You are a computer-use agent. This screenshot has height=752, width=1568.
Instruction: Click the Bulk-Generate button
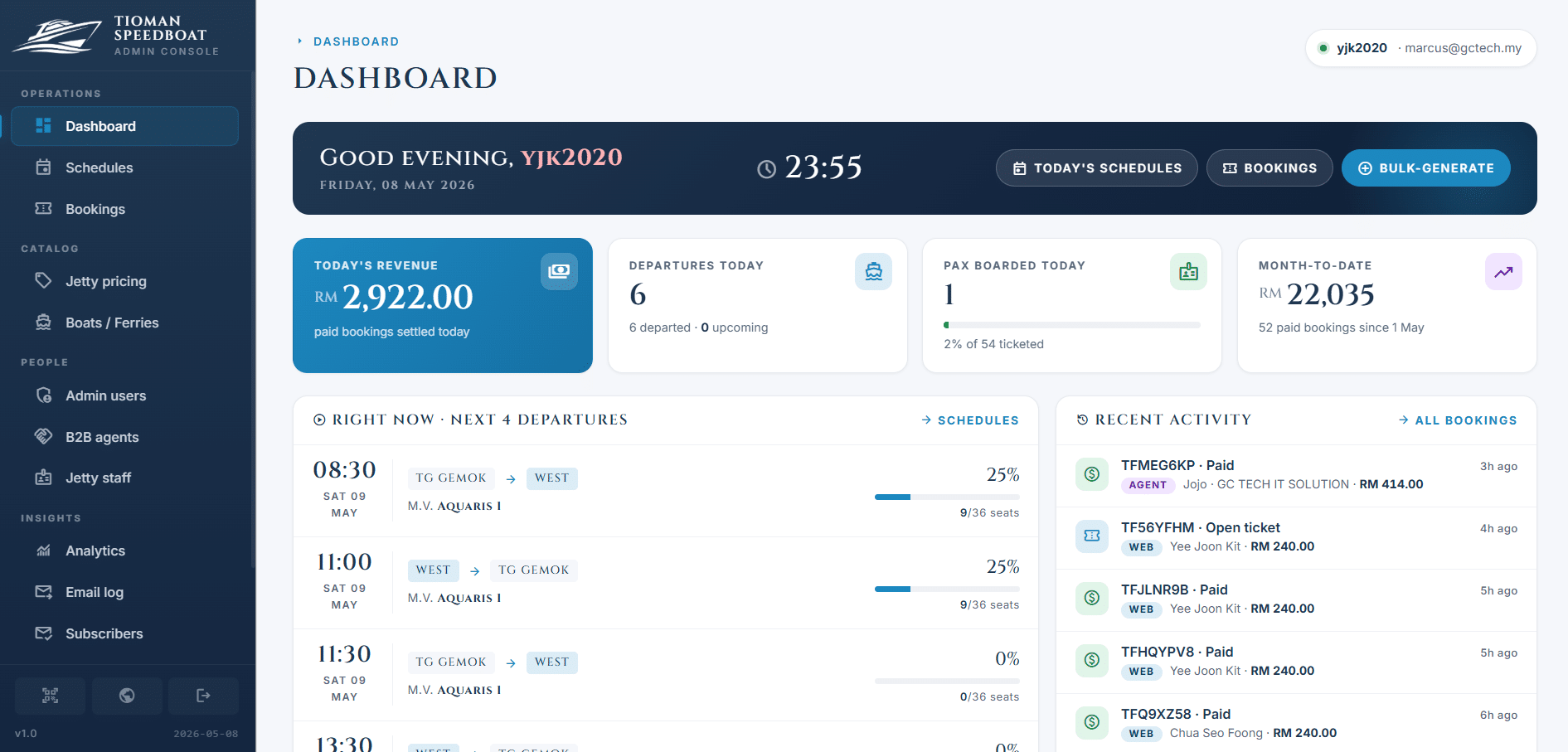[1426, 168]
